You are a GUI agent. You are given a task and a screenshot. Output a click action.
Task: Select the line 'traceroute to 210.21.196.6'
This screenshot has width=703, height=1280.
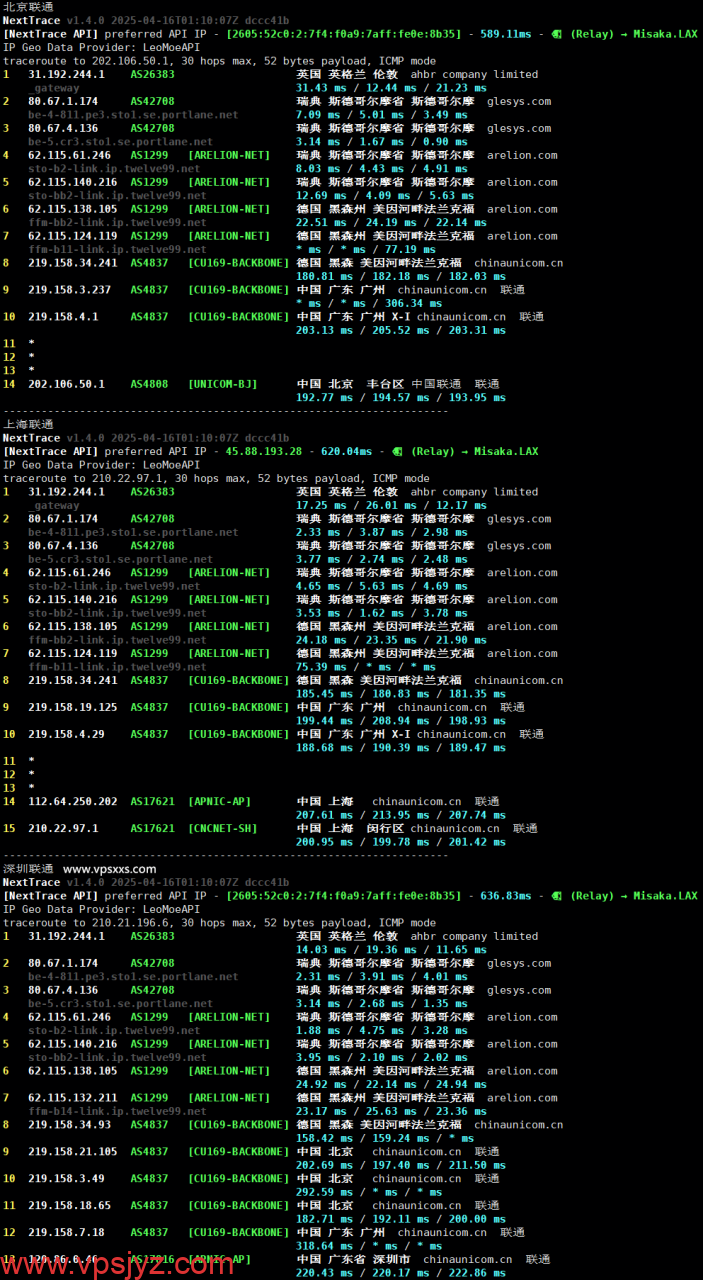pyautogui.click(x=219, y=923)
